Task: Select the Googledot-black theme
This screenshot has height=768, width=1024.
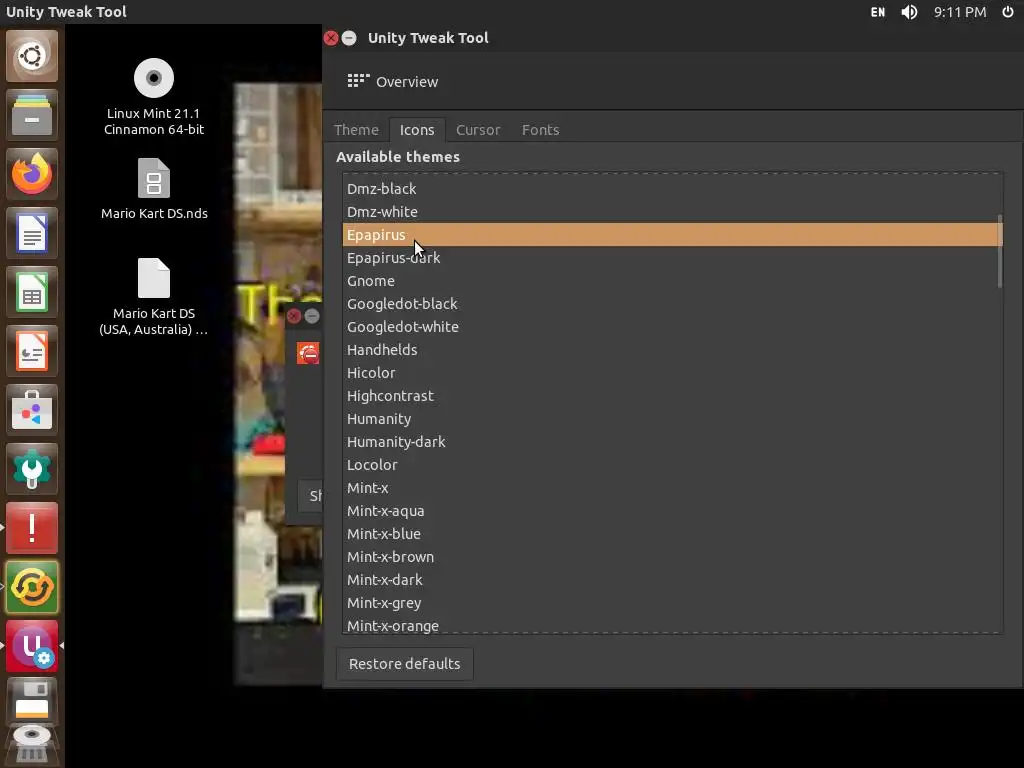Action: pyautogui.click(x=672, y=304)
